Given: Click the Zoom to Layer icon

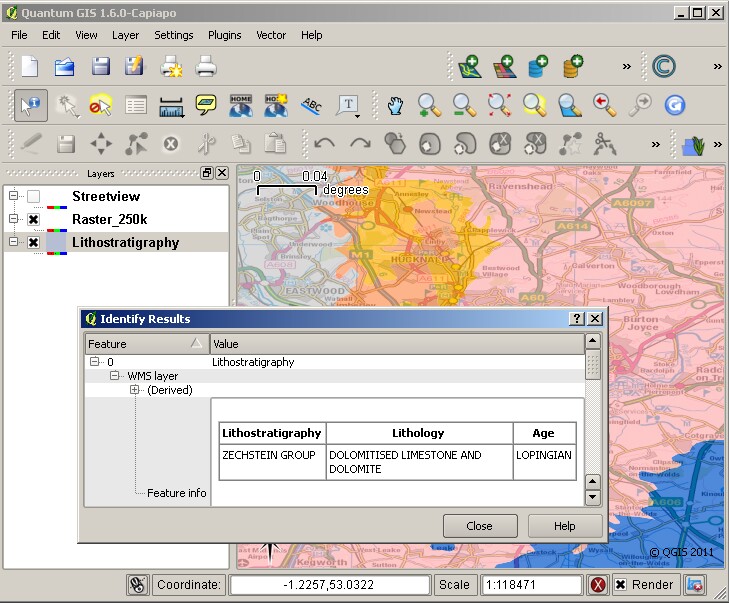Looking at the screenshot, I should pyautogui.click(x=570, y=106).
